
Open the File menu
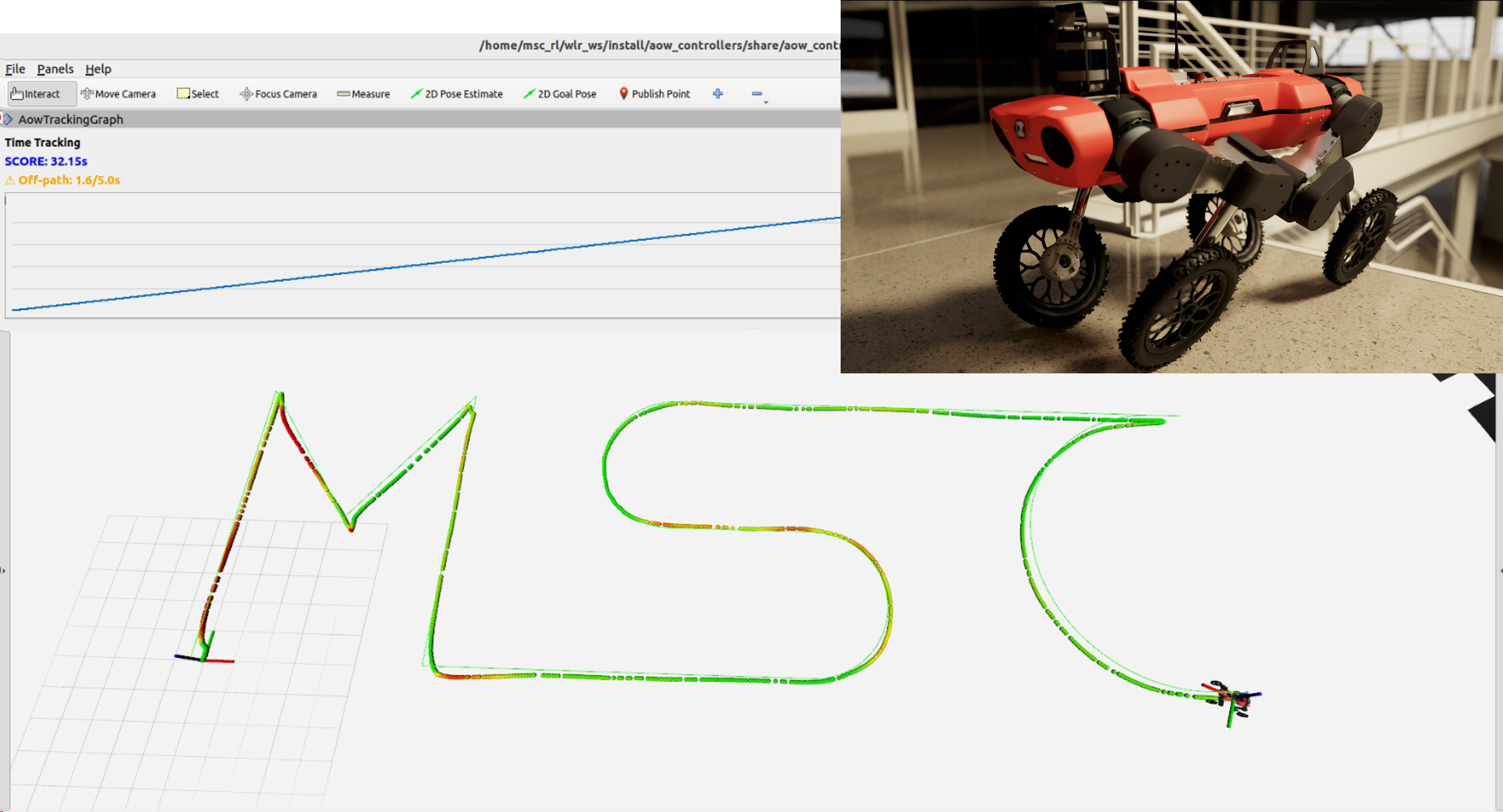15,69
